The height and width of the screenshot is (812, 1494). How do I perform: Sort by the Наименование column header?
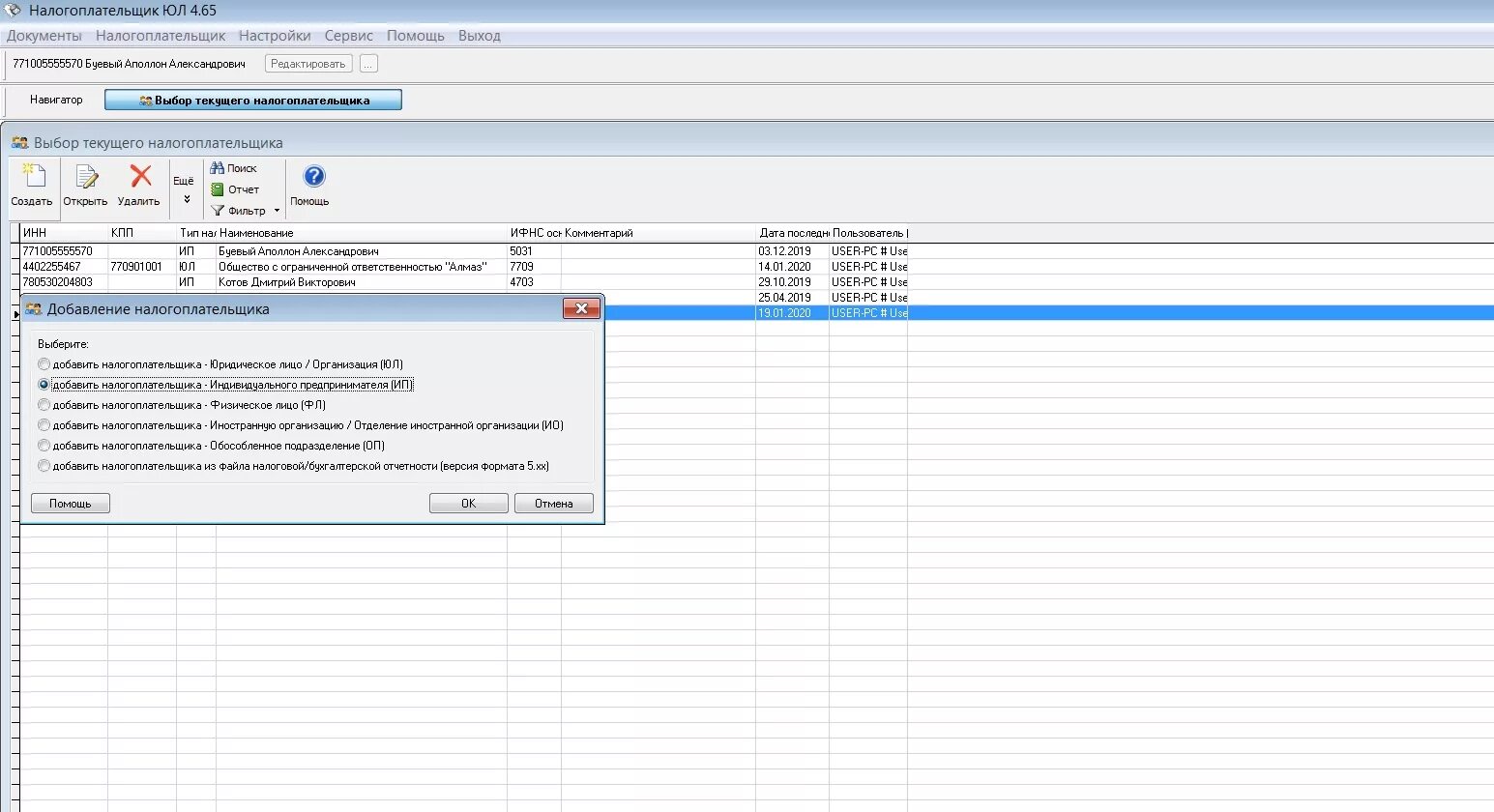[x=362, y=233]
